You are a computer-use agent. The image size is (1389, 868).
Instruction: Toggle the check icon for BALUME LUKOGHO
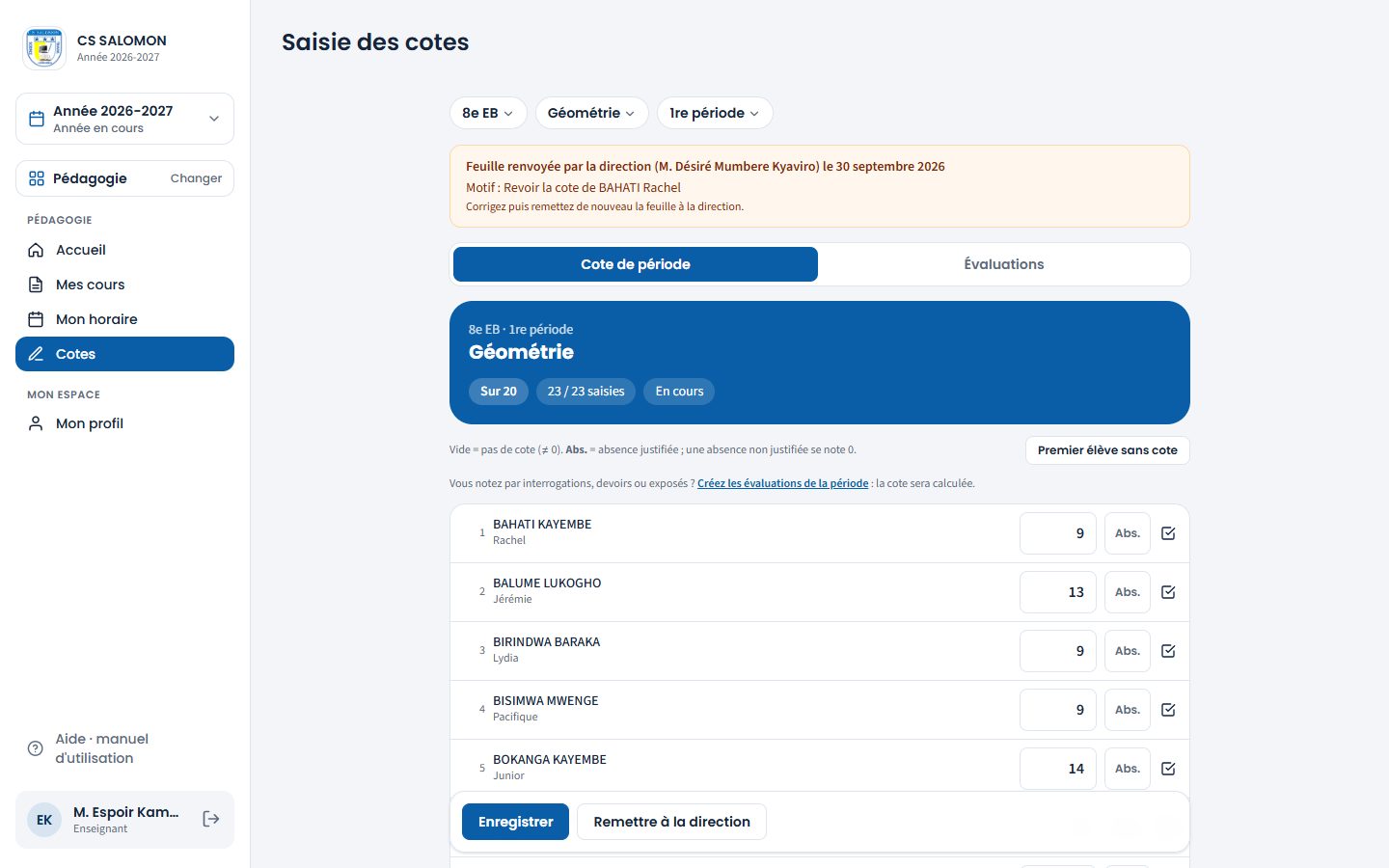pos(1168,592)
